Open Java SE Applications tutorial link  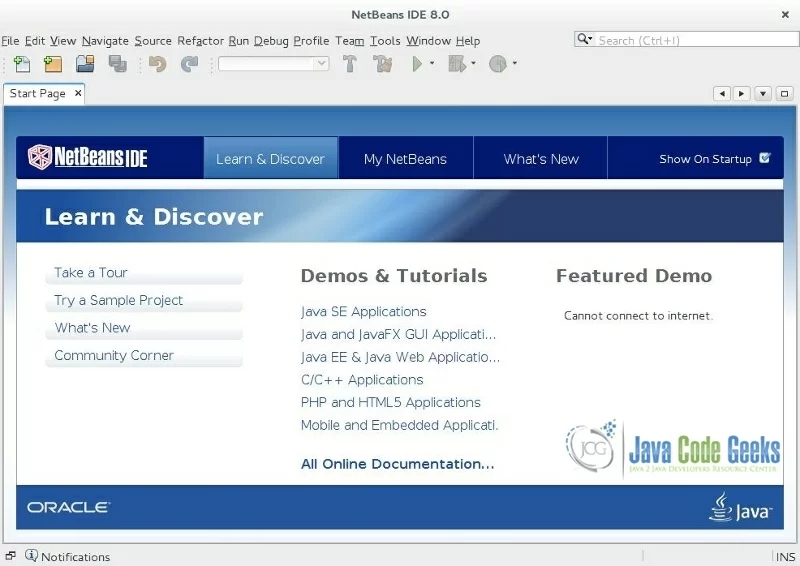pos(363,311)
